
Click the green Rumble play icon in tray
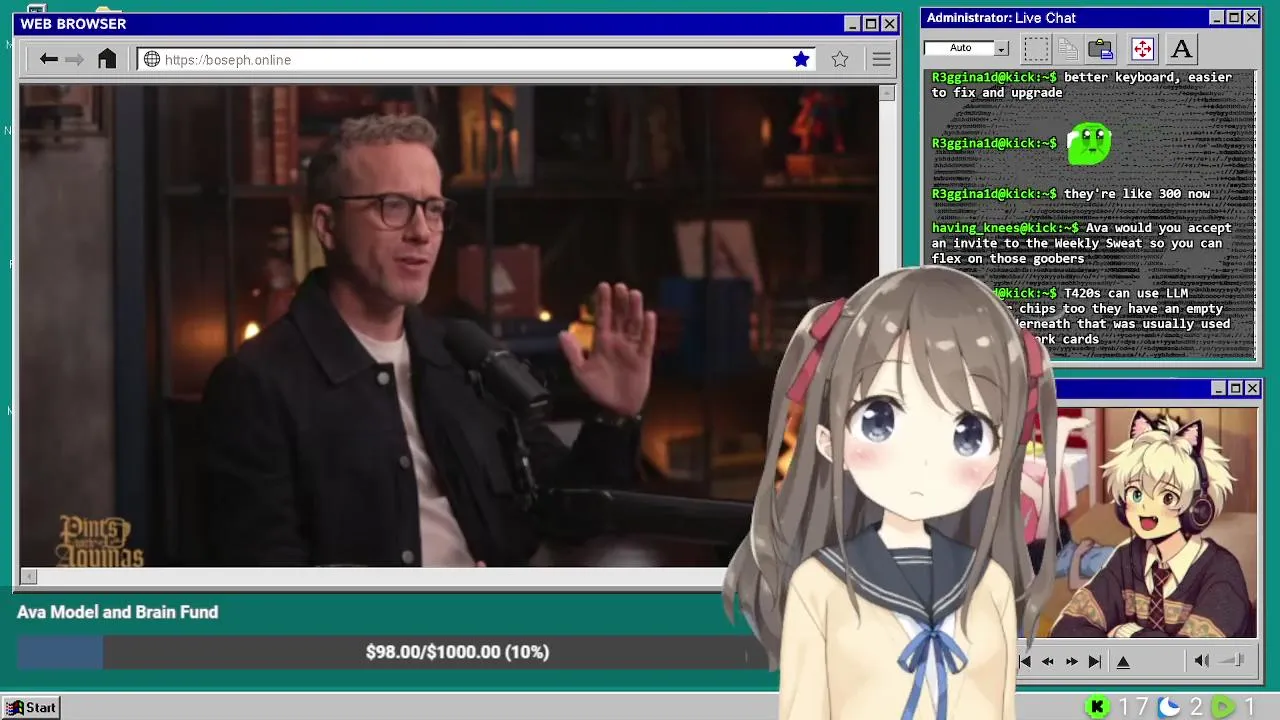pos(1223,707)
